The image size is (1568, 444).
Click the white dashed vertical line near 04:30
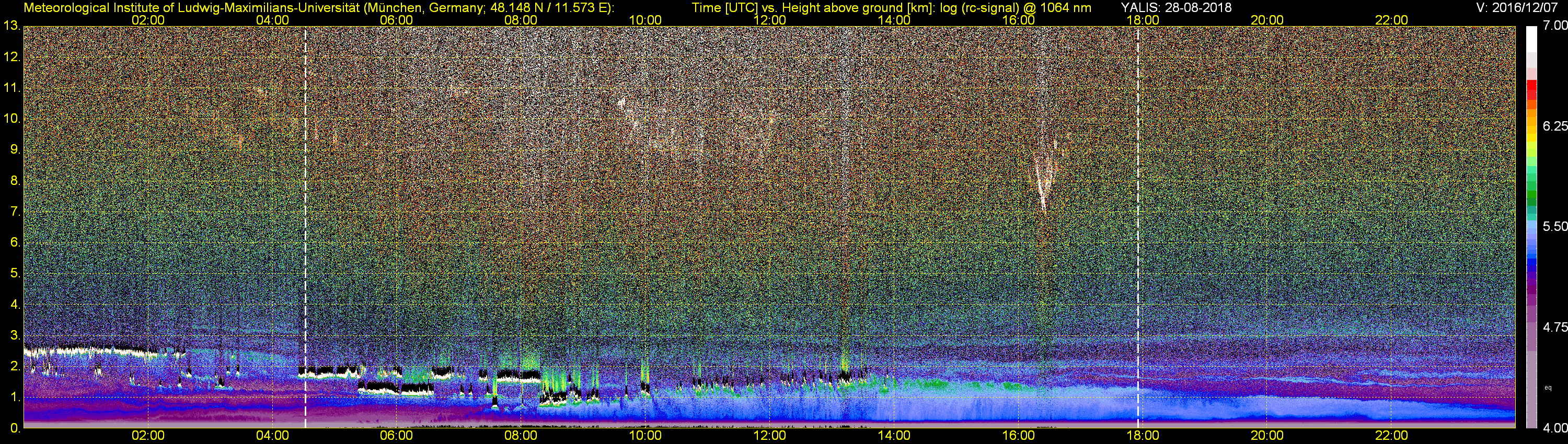click(305, 227)
